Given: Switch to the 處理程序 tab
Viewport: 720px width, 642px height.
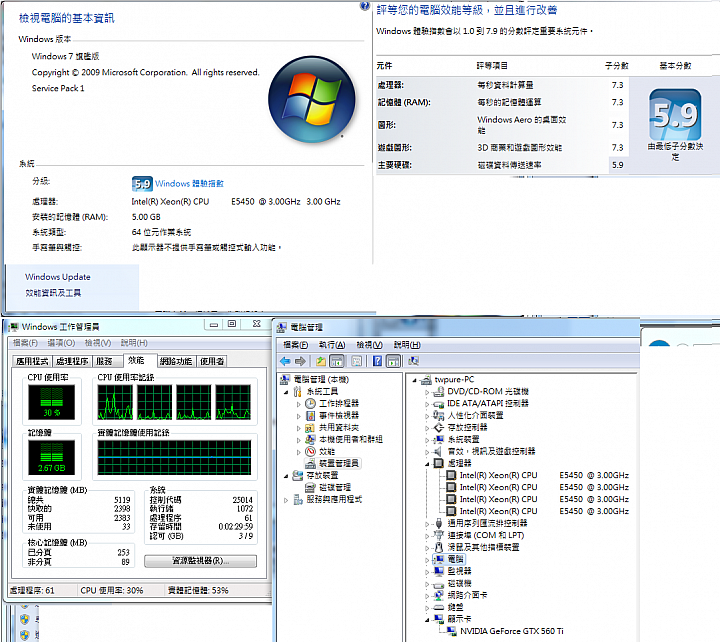Looking at the screenshot, I should point(72,361).
